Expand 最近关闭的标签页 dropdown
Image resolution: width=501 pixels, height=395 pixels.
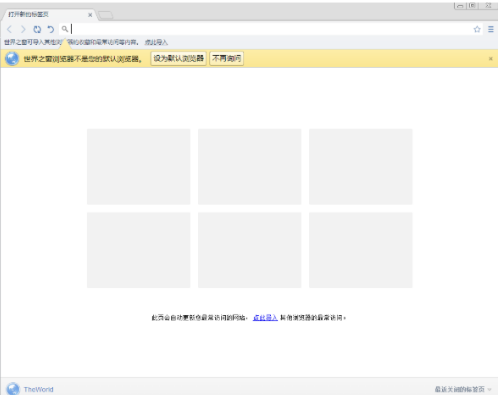pyautogui.click(x=463, y=389)
